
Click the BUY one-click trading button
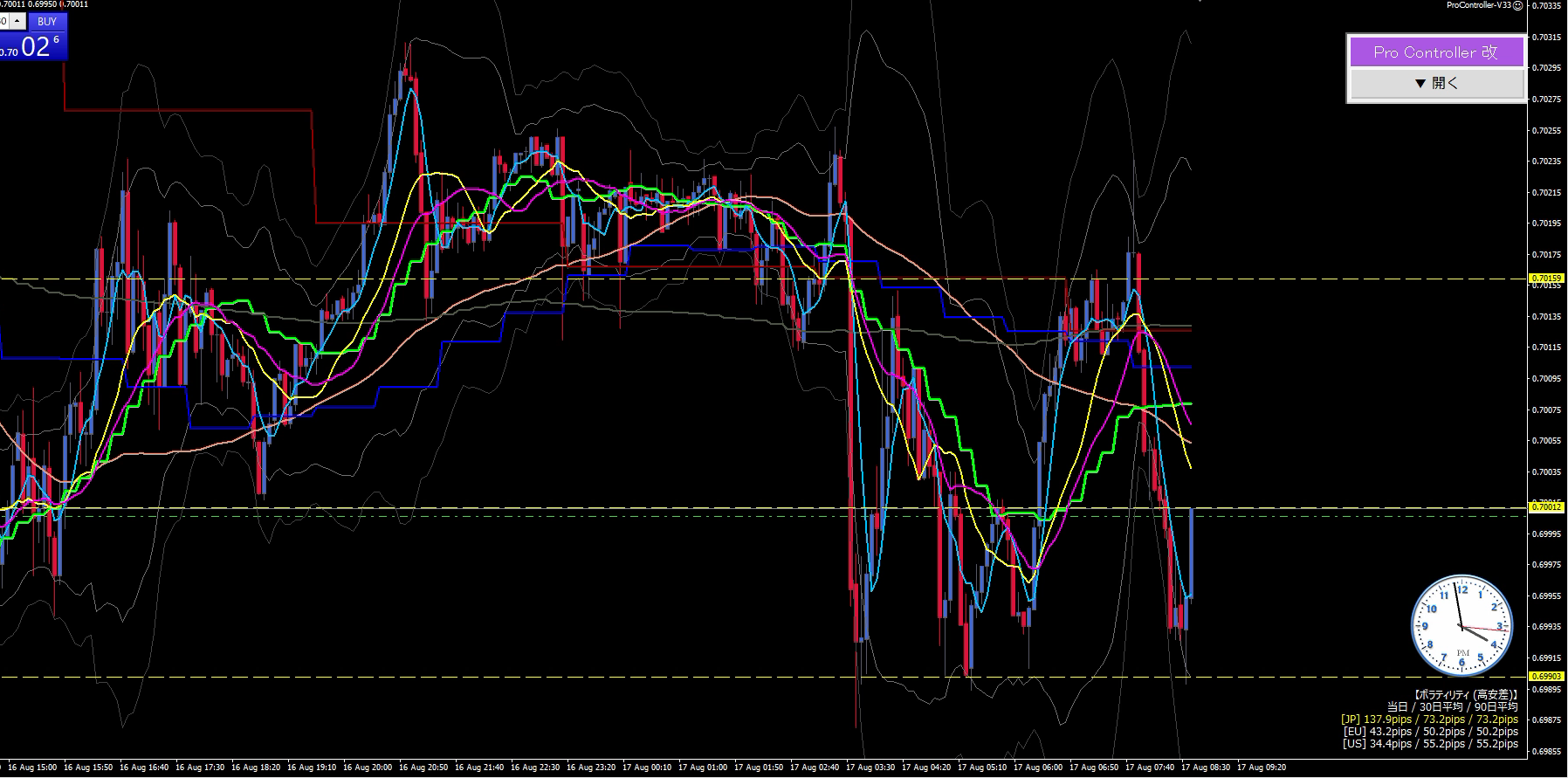tap(47, 22)
